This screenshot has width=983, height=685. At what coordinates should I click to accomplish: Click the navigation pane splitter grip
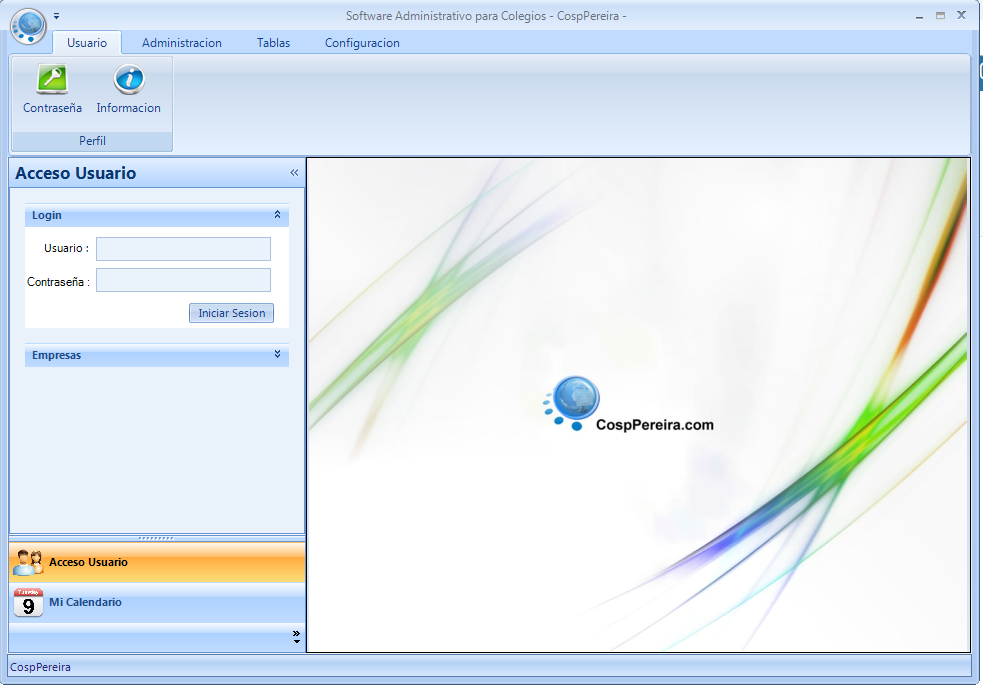[x=156, y=538]
